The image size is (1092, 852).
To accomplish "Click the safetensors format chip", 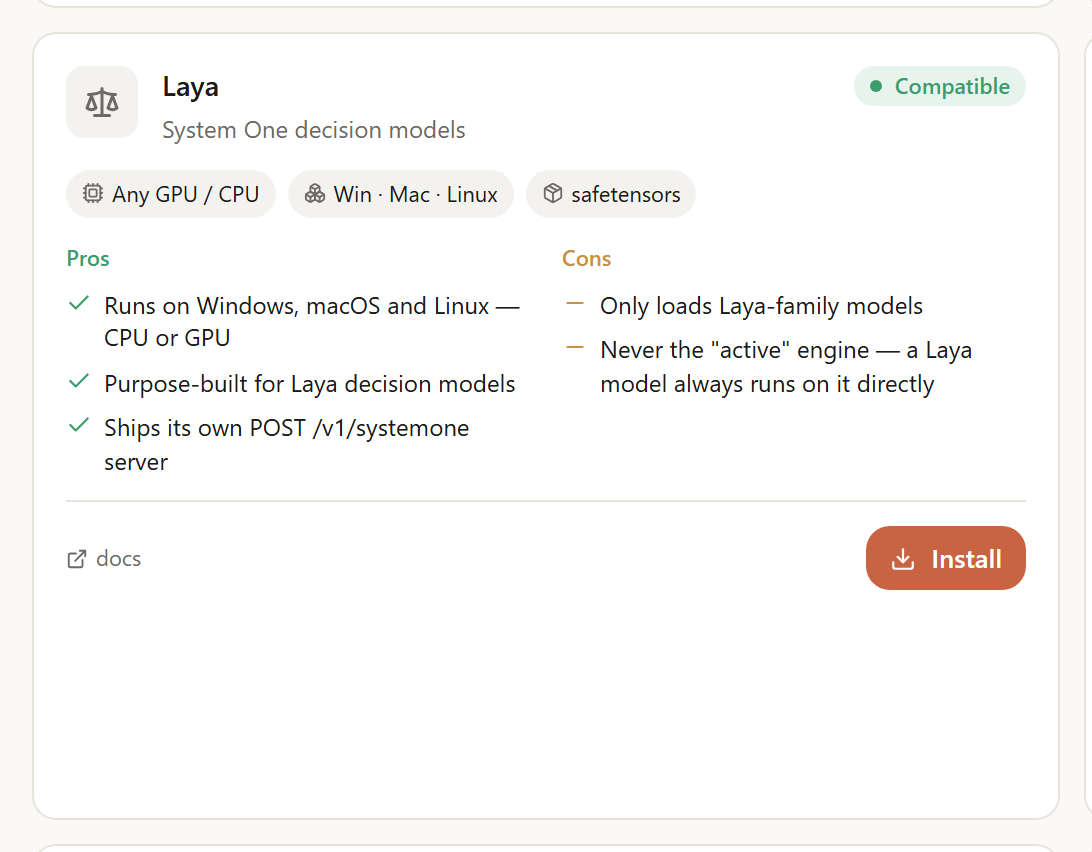I will tap(611, 194).
